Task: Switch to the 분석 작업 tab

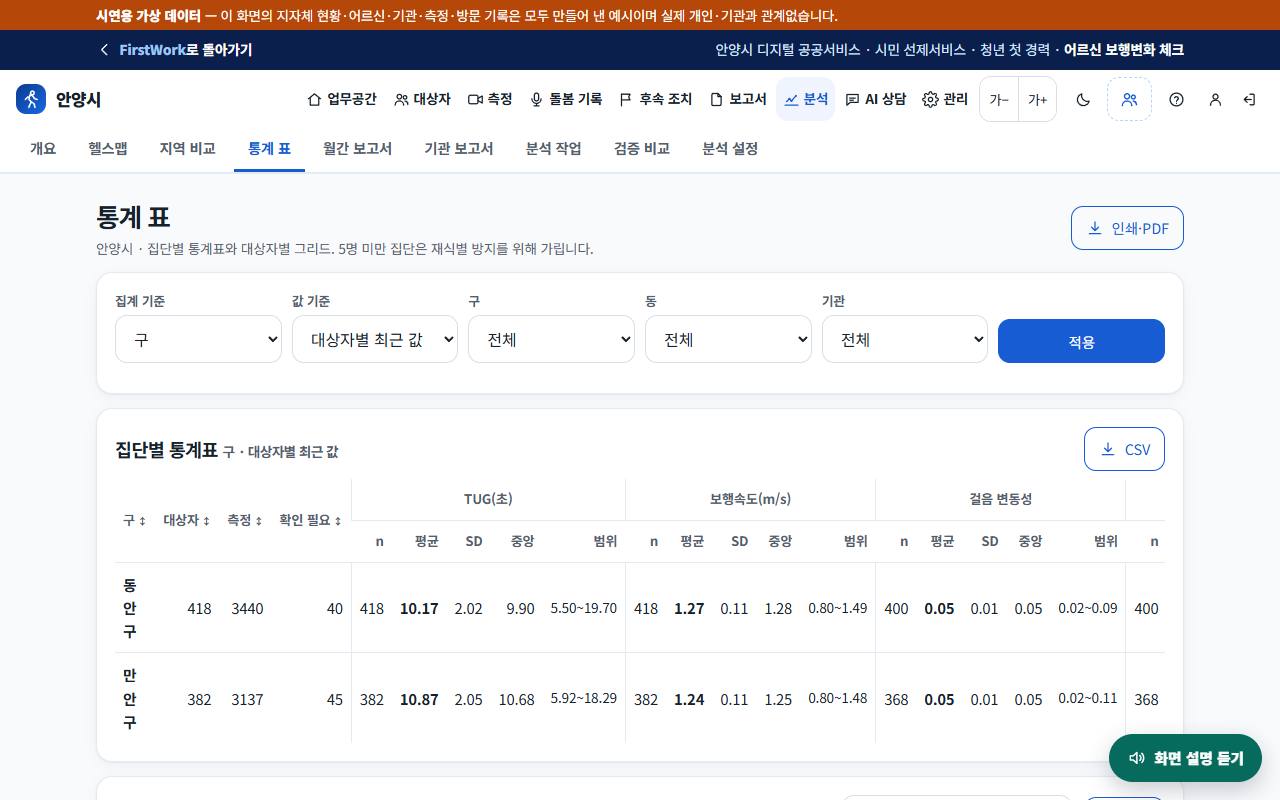Action: (x=553, y=148)
